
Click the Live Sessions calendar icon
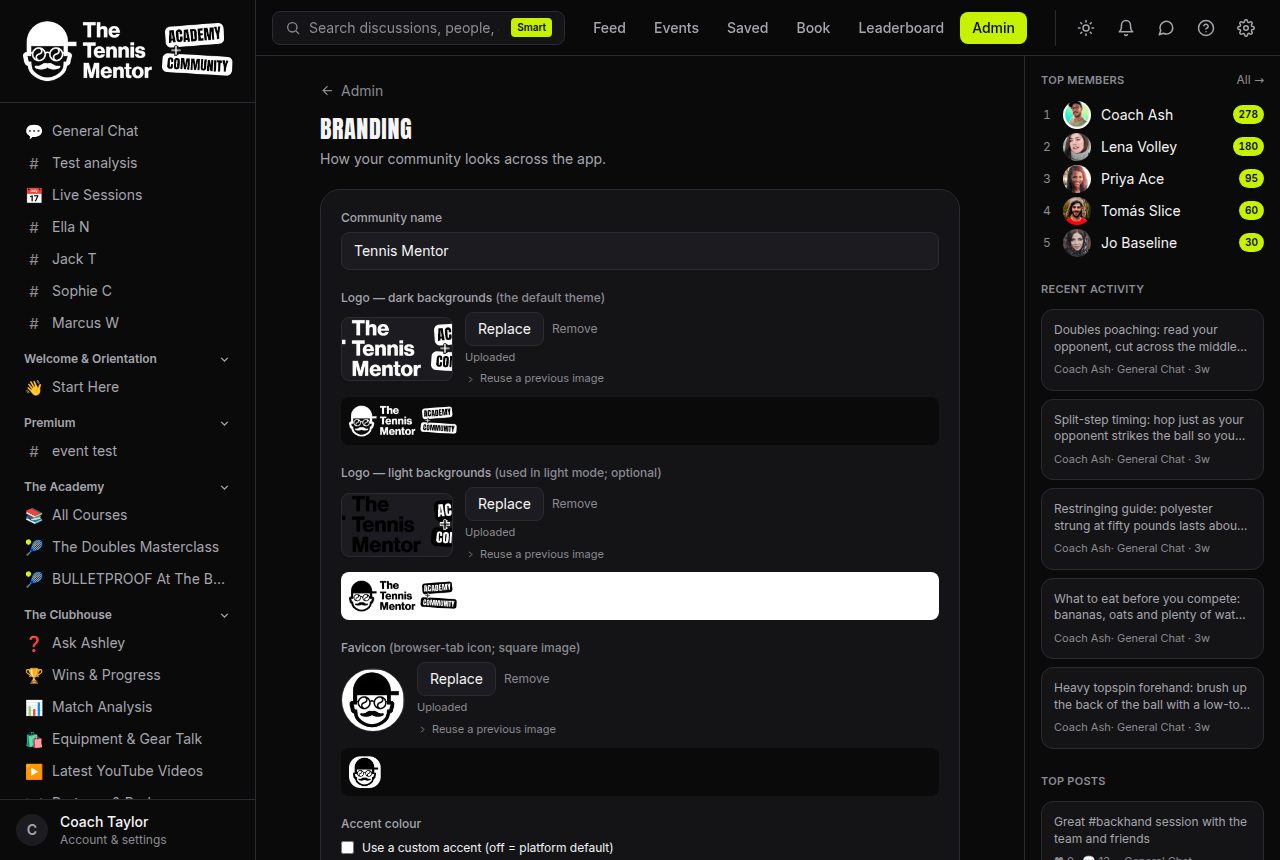[x=34, y=195]
